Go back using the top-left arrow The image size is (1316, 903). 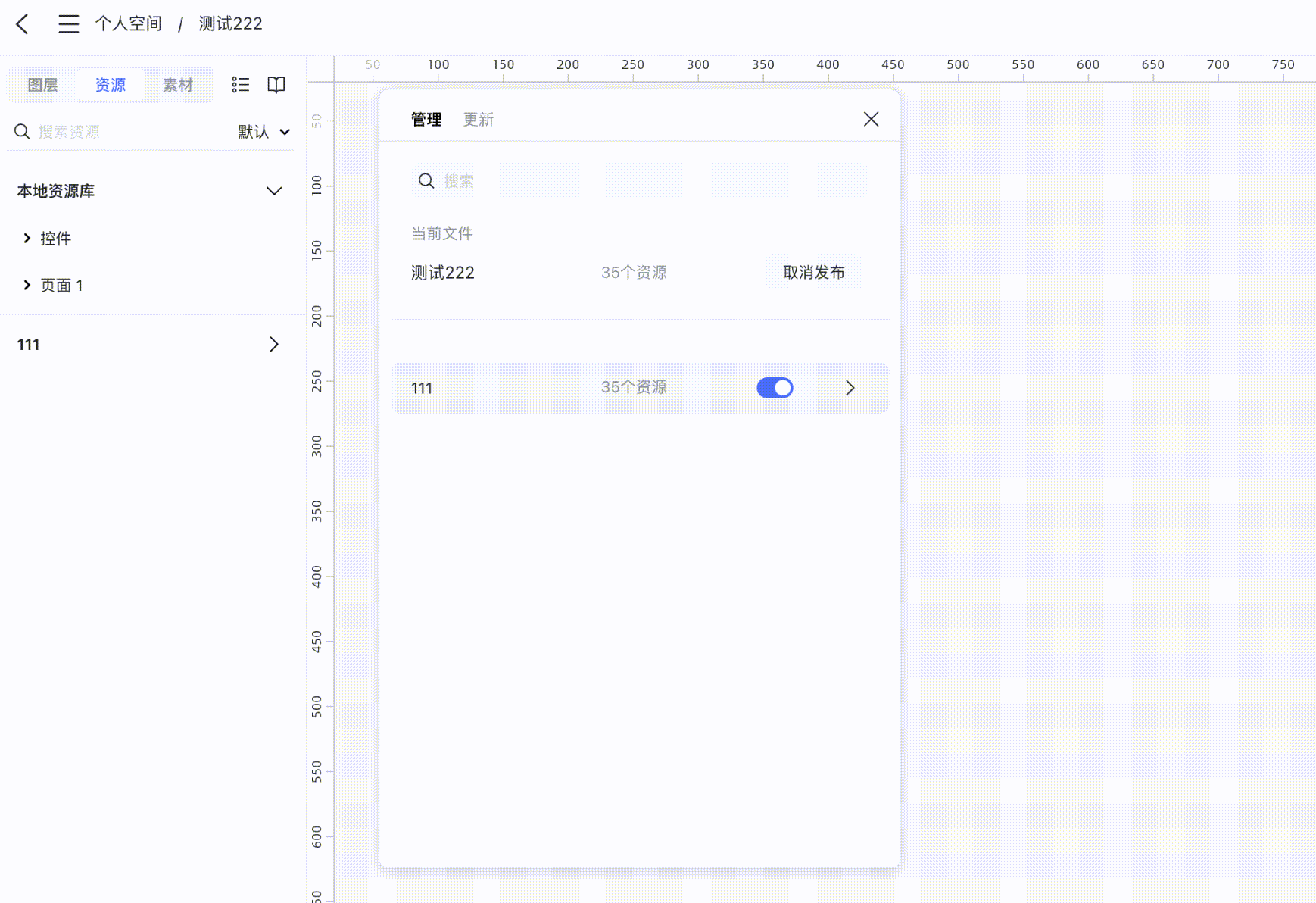(22, 24)
